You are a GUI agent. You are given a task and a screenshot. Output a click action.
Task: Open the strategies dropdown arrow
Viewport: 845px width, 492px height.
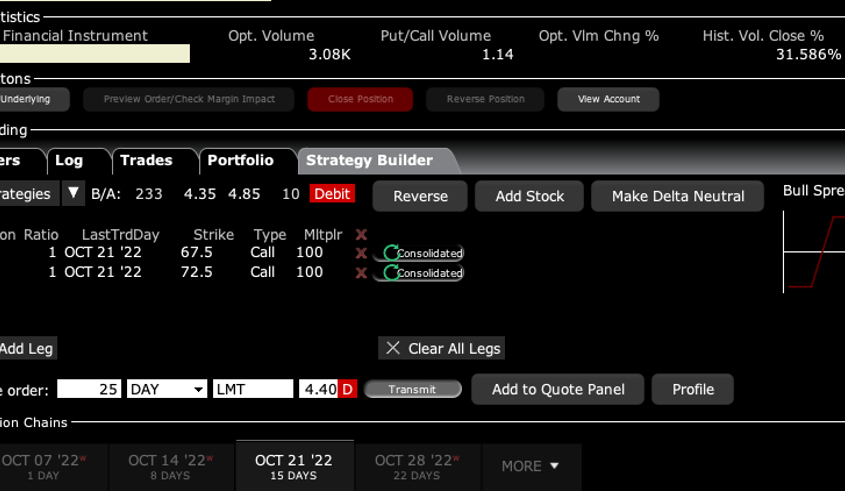tap(73, 193)
